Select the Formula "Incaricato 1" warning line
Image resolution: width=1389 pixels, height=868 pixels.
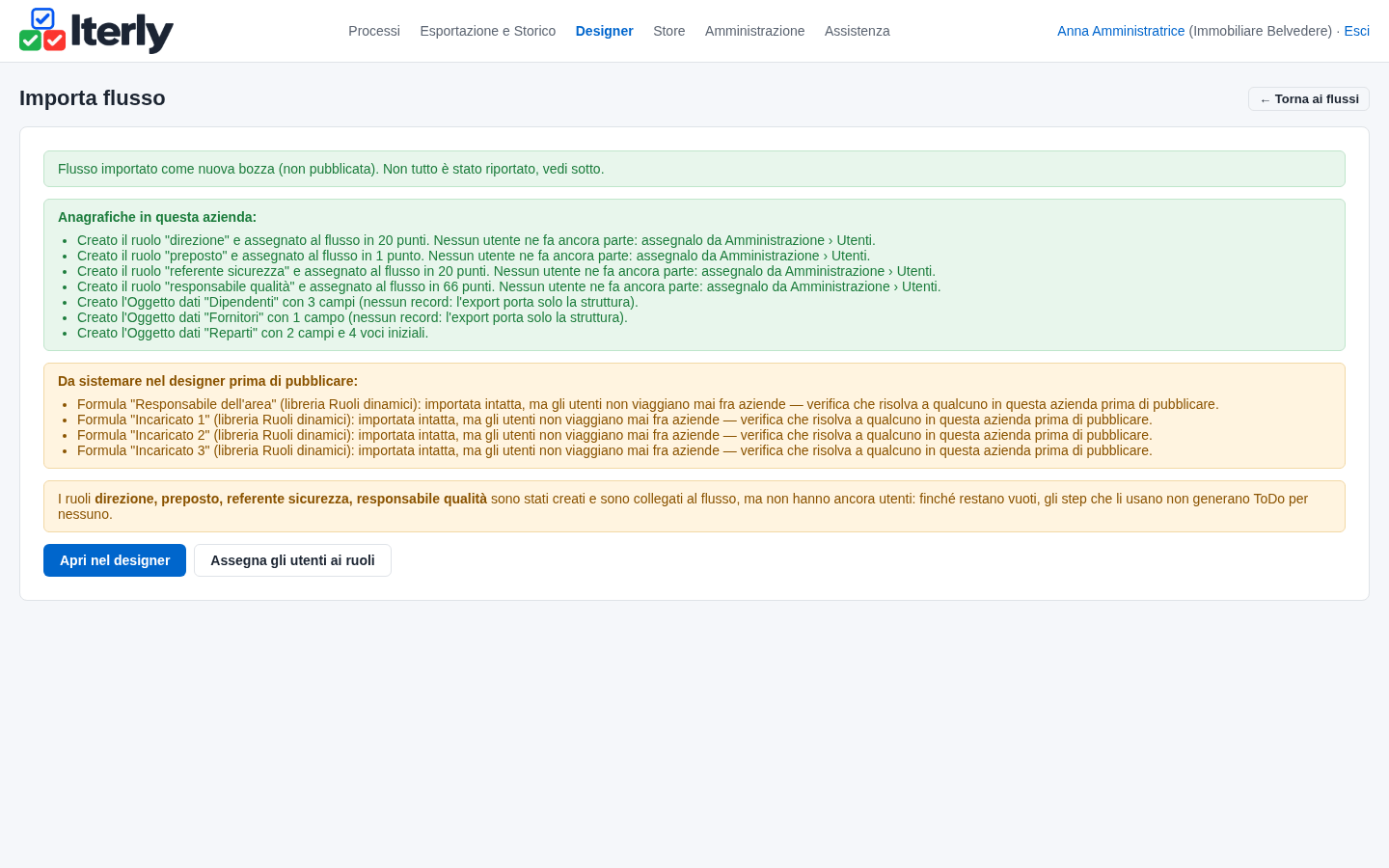614,420
